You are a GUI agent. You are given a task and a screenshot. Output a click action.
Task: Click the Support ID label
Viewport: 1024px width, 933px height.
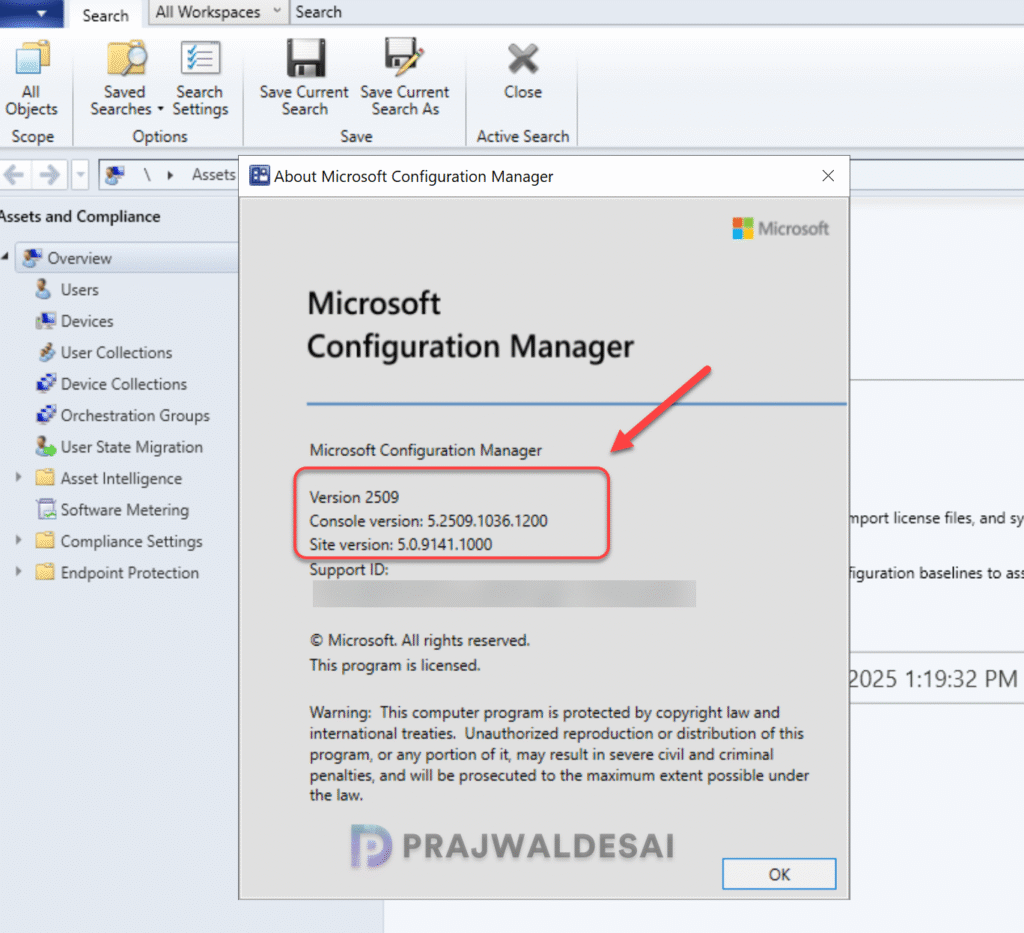click(x=349, y=569)
